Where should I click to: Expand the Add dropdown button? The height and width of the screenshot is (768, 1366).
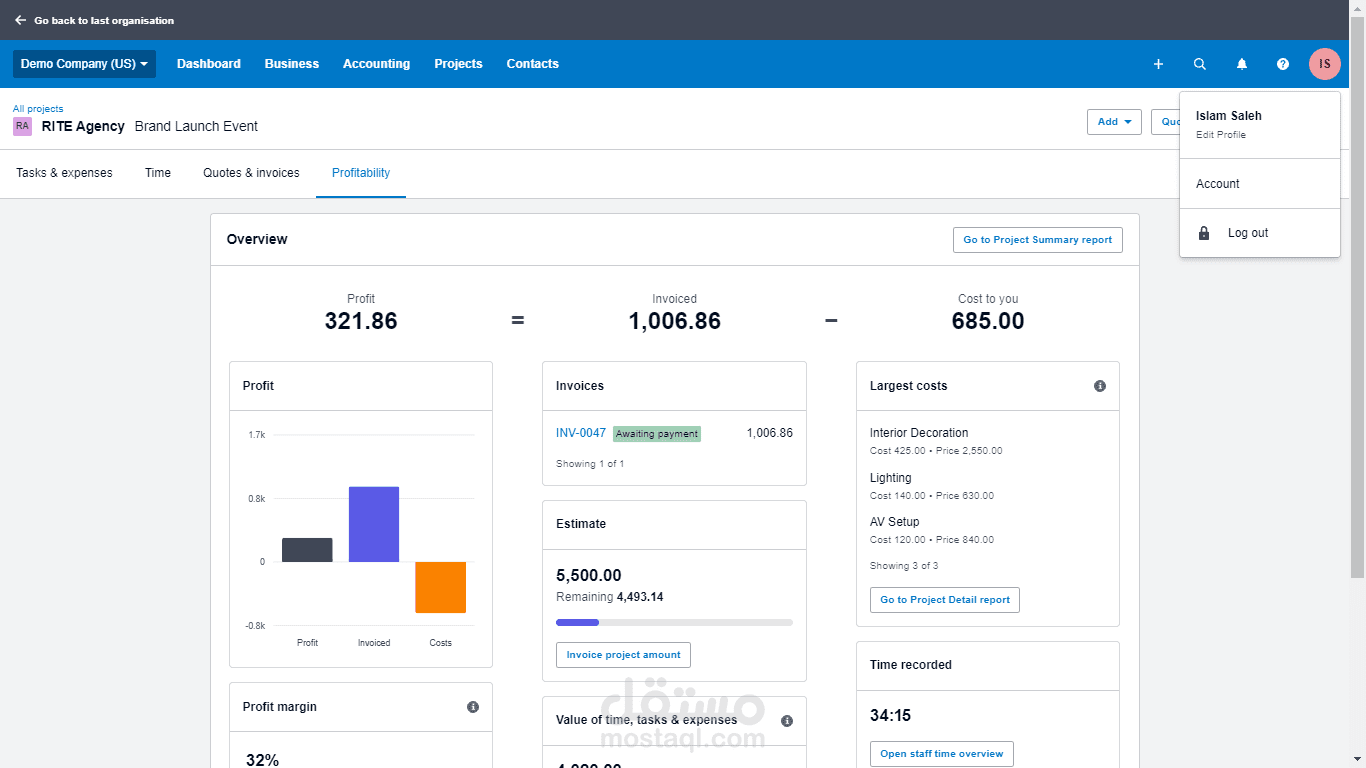1114,121
